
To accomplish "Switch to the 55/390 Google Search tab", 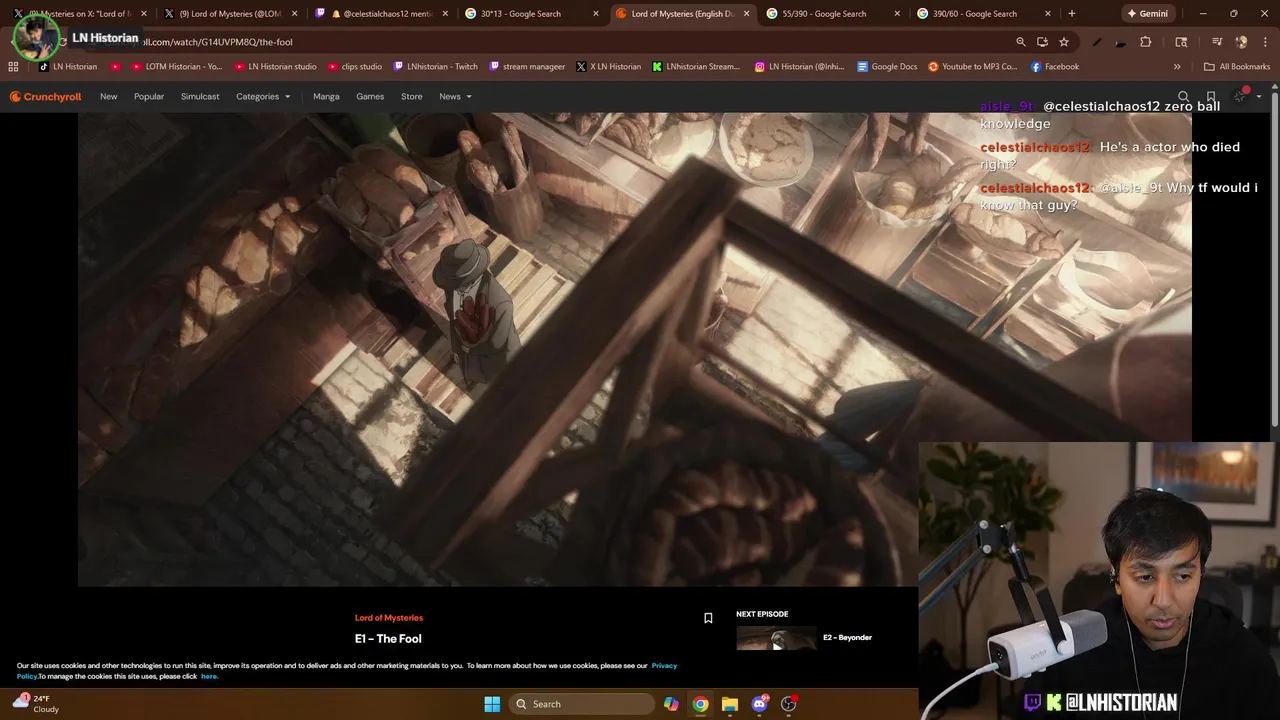I will pos(832,14).
